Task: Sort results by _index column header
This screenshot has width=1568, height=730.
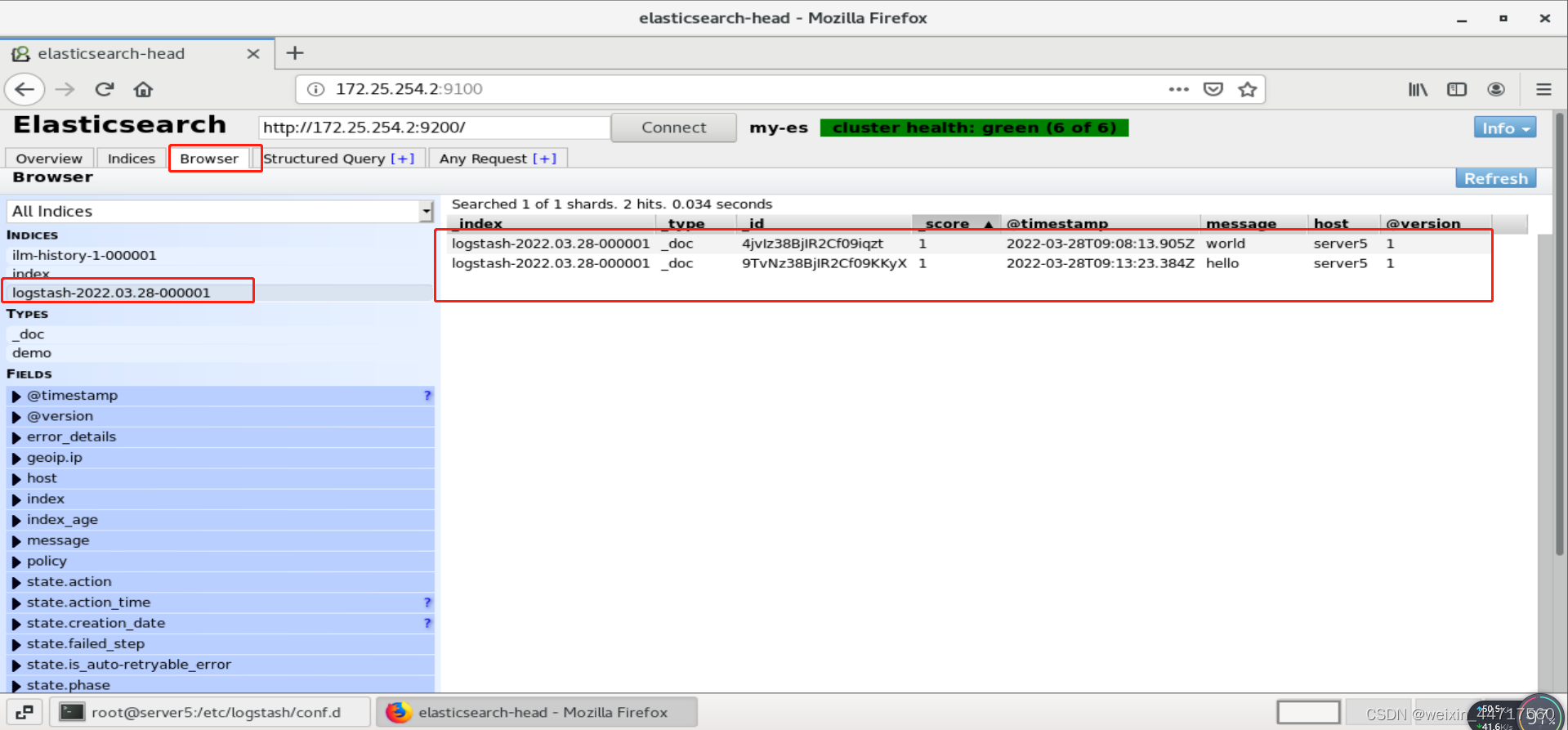Action: (x=551, y=223)
